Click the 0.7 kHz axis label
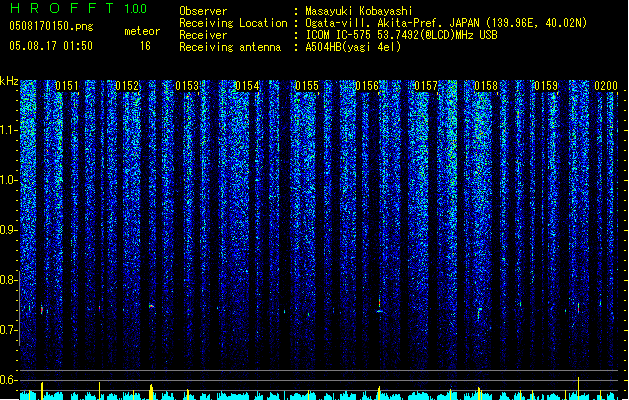Image resolution: width=629 pixels, height=400 pixels. (9, 330)
